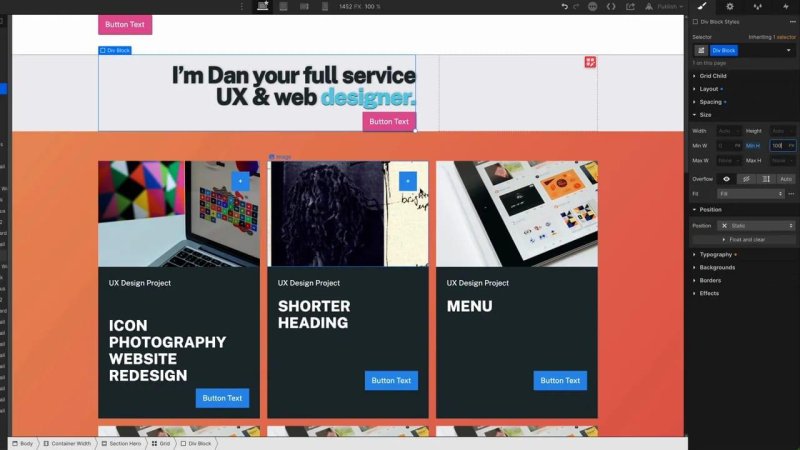Click the pink Button Text at page top

point(125,24)
